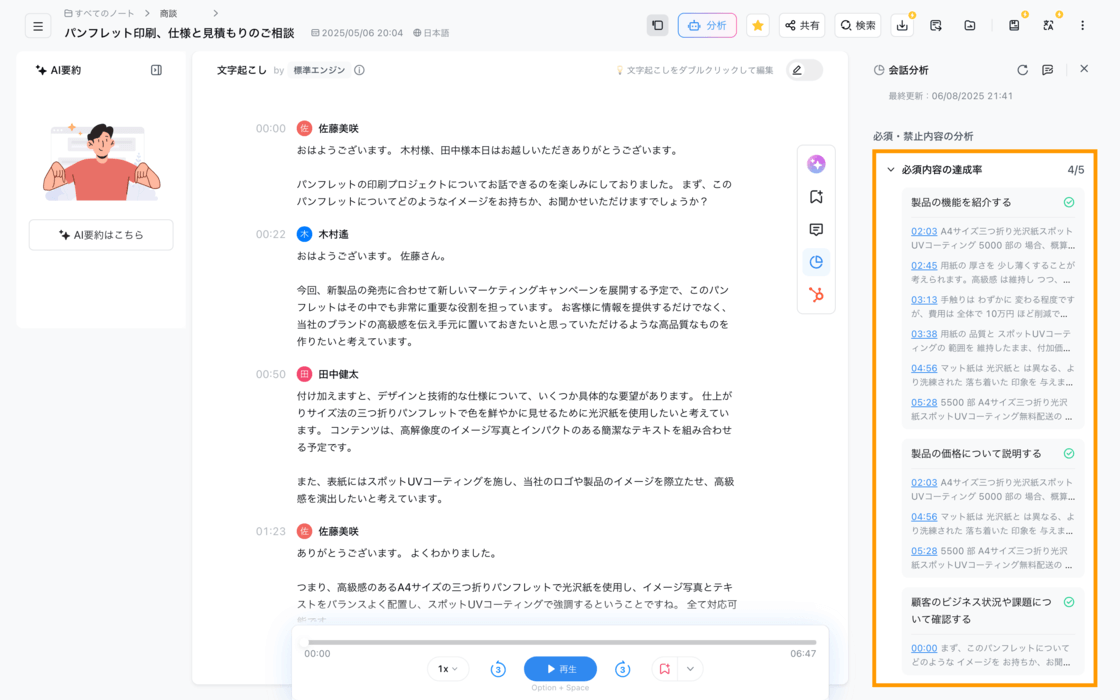Click the date 2025/05/06 20:04
The height and width of the screenshot is (700, 1120).
(x=357, y=33)
